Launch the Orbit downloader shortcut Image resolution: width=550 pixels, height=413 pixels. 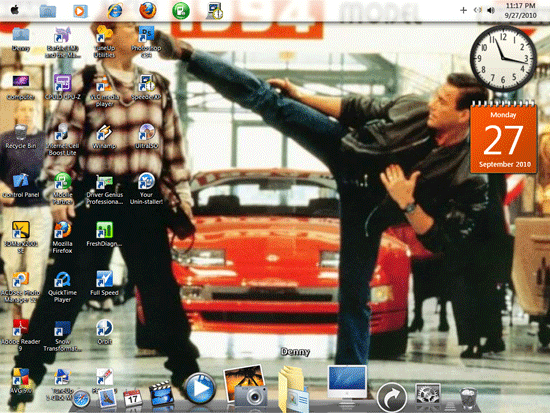[x=105, y=332]
